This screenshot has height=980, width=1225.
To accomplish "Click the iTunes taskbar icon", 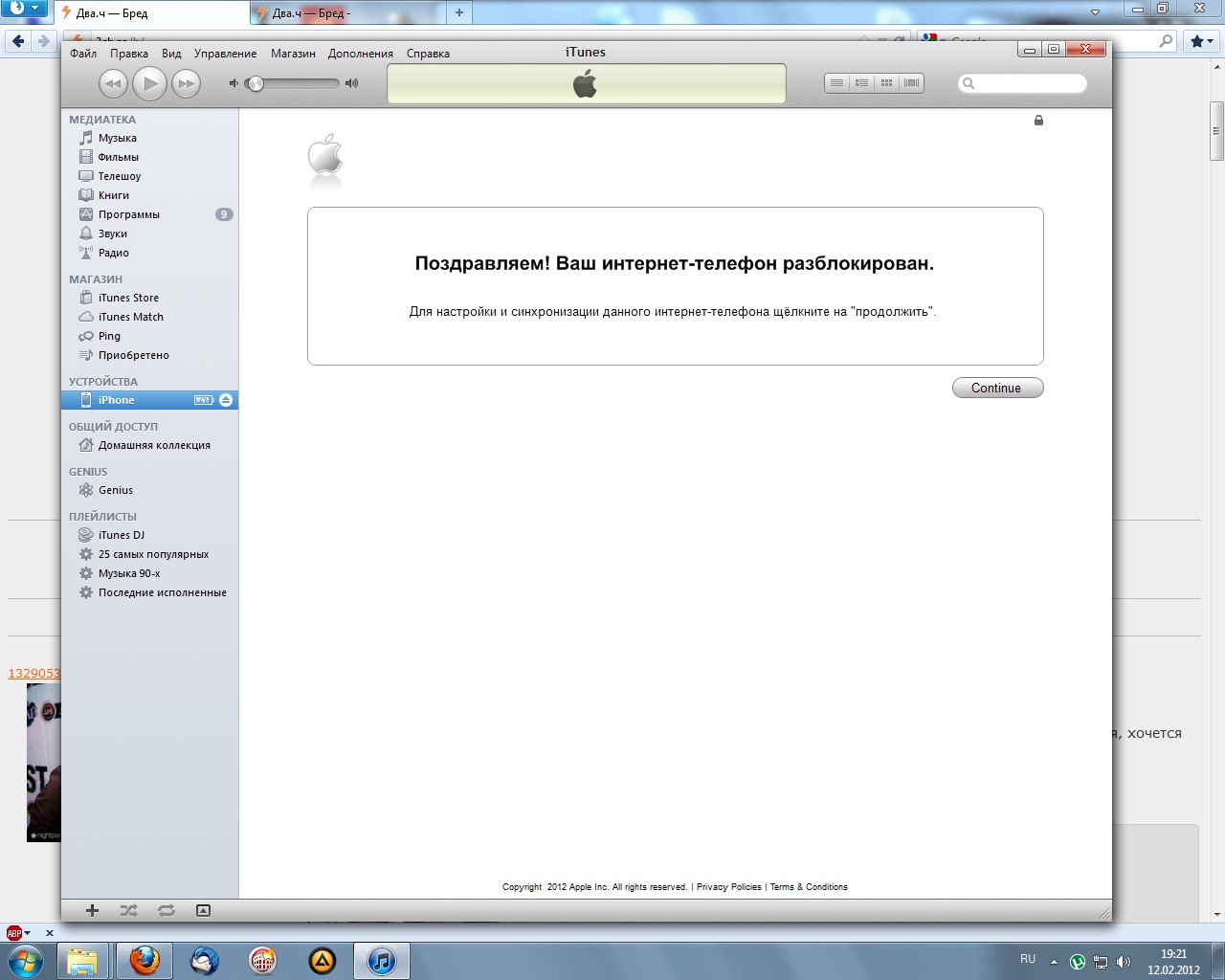I will [x=382, y=960].
